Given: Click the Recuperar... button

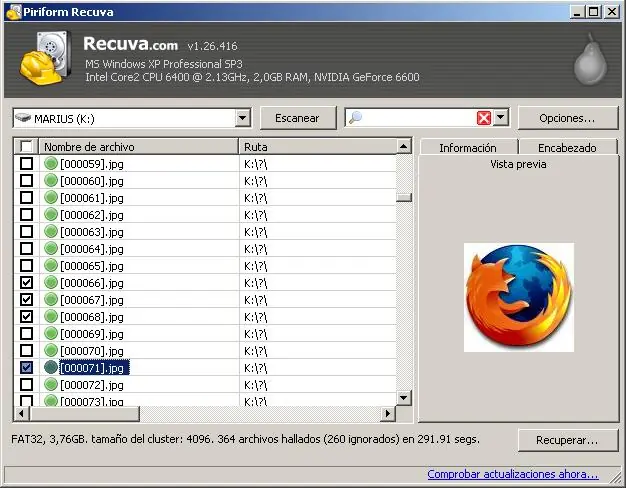Looking at the screenshot, I should coord(567,440).
